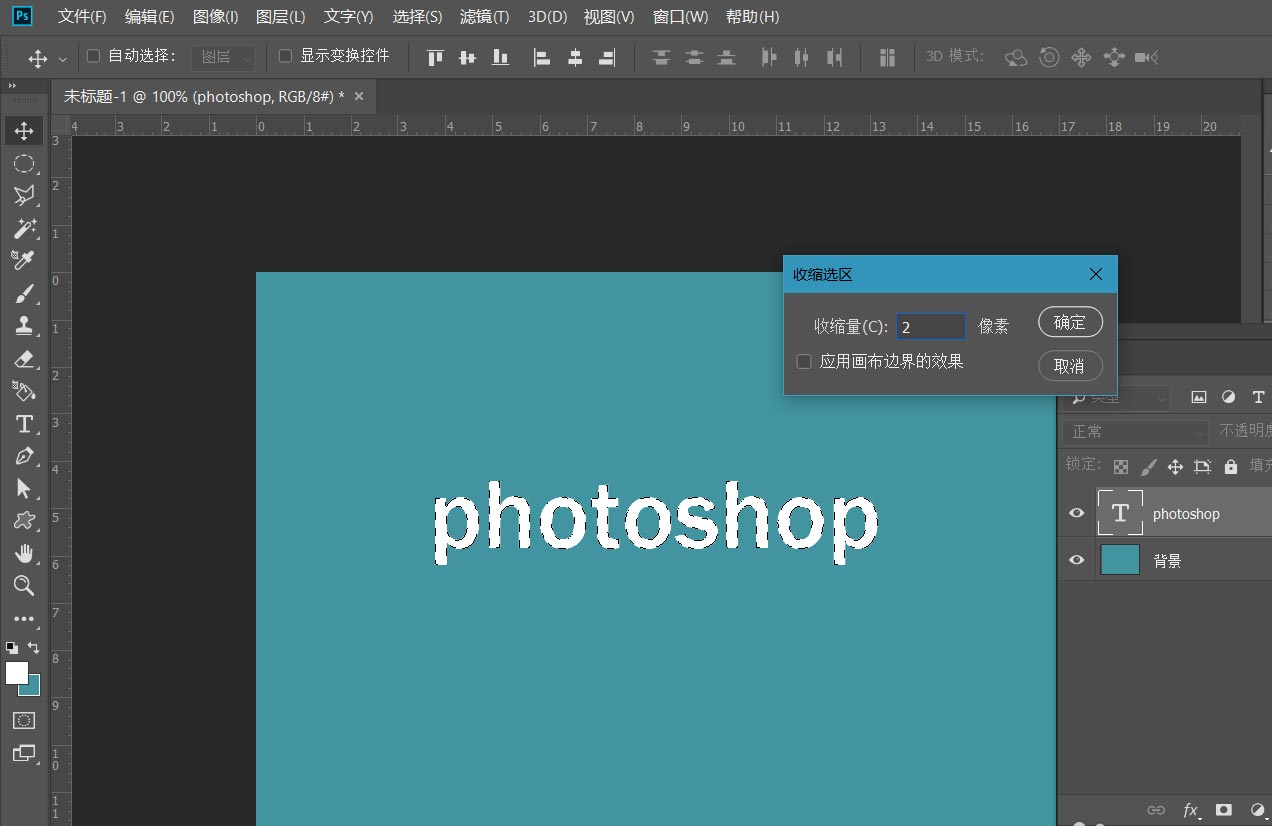Hide the photoshop text layer
The image size is (1272, 826).
[1076, 513]
